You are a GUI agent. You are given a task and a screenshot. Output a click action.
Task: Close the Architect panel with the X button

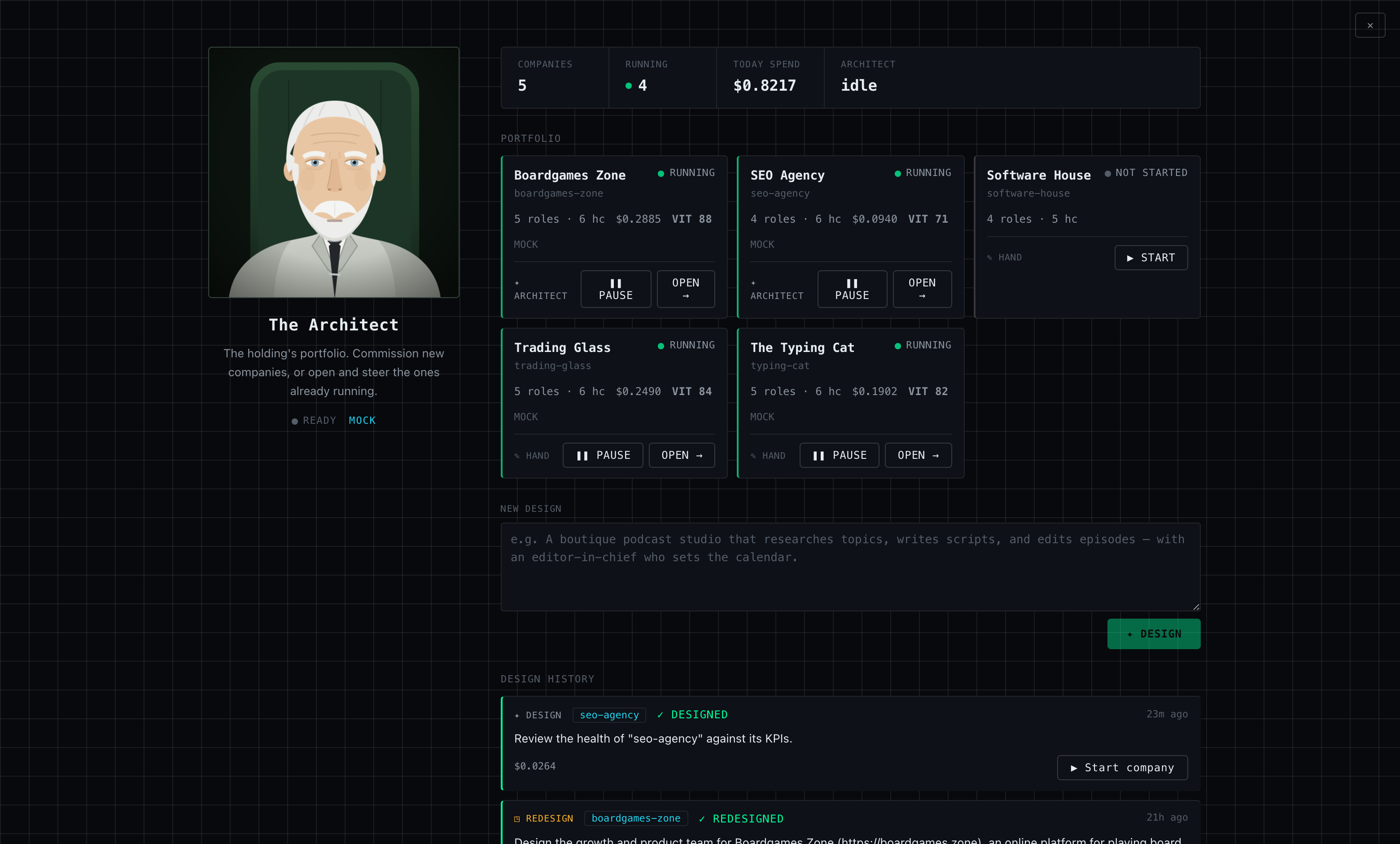point(1369,26)
